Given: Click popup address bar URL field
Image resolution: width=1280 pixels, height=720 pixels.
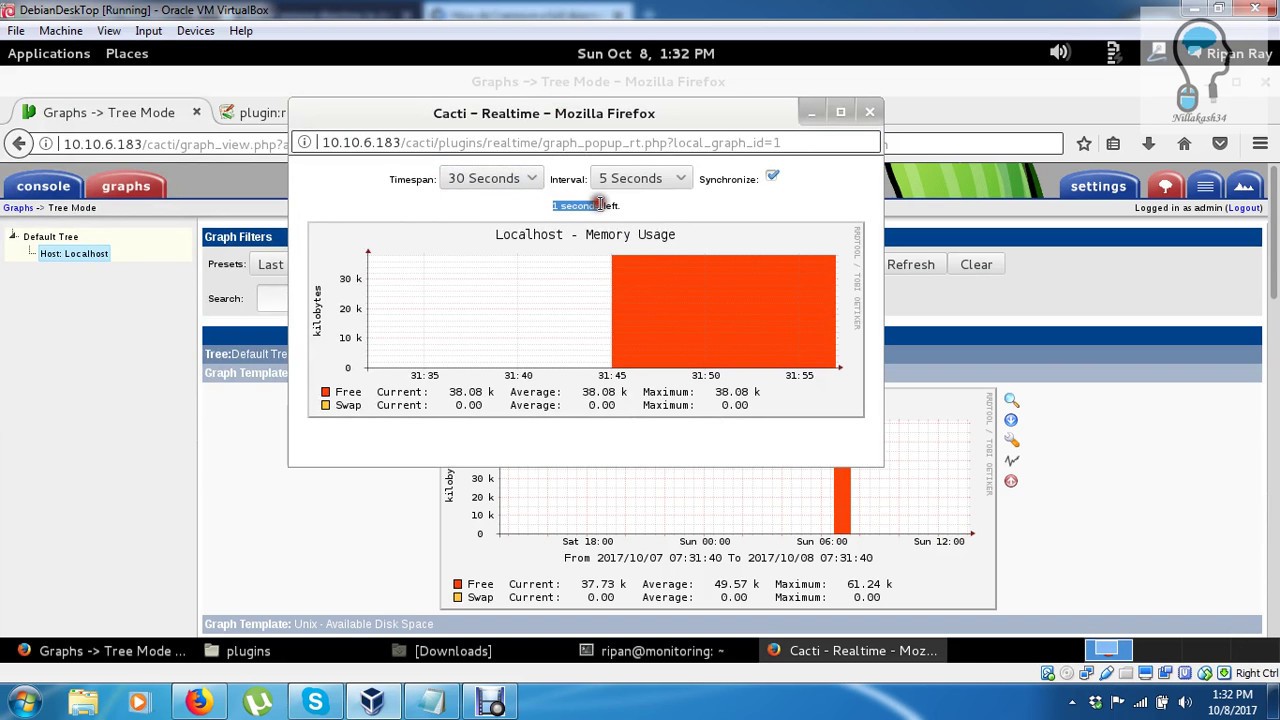Looking at the screenshot, I should pos(586,143).
